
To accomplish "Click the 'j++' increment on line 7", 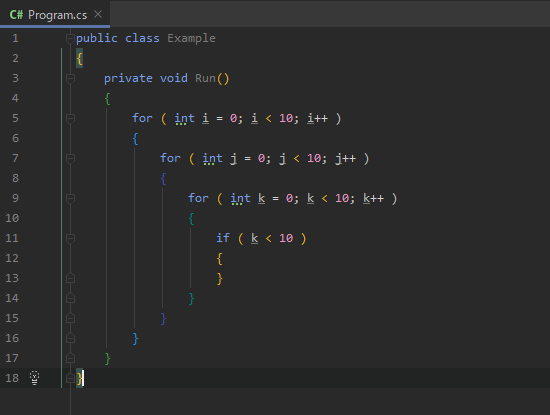I will [x=346, y=159].
